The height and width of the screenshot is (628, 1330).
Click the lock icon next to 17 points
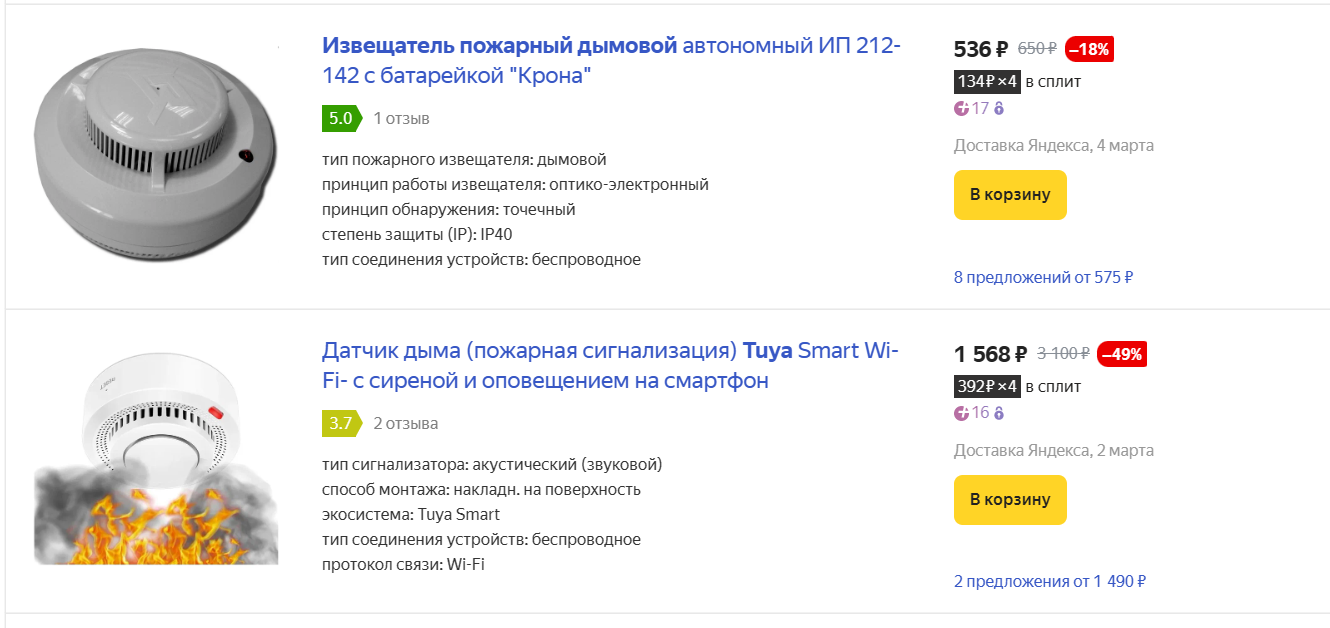[998, 108]
